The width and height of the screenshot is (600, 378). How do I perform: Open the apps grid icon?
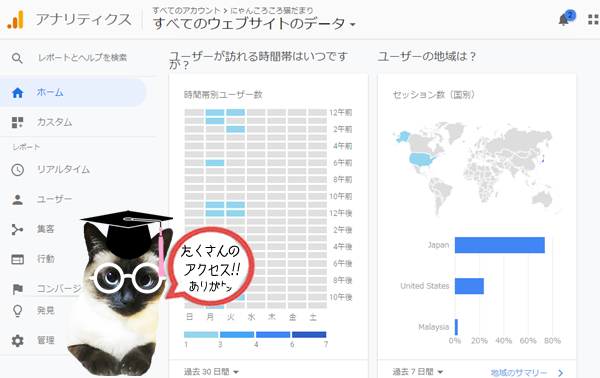click(x=593, y=20)
